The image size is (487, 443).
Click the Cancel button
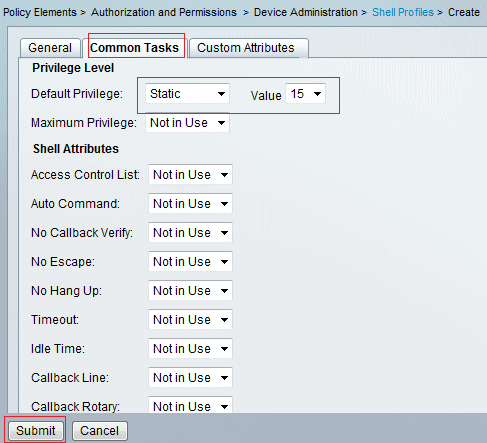100,431
